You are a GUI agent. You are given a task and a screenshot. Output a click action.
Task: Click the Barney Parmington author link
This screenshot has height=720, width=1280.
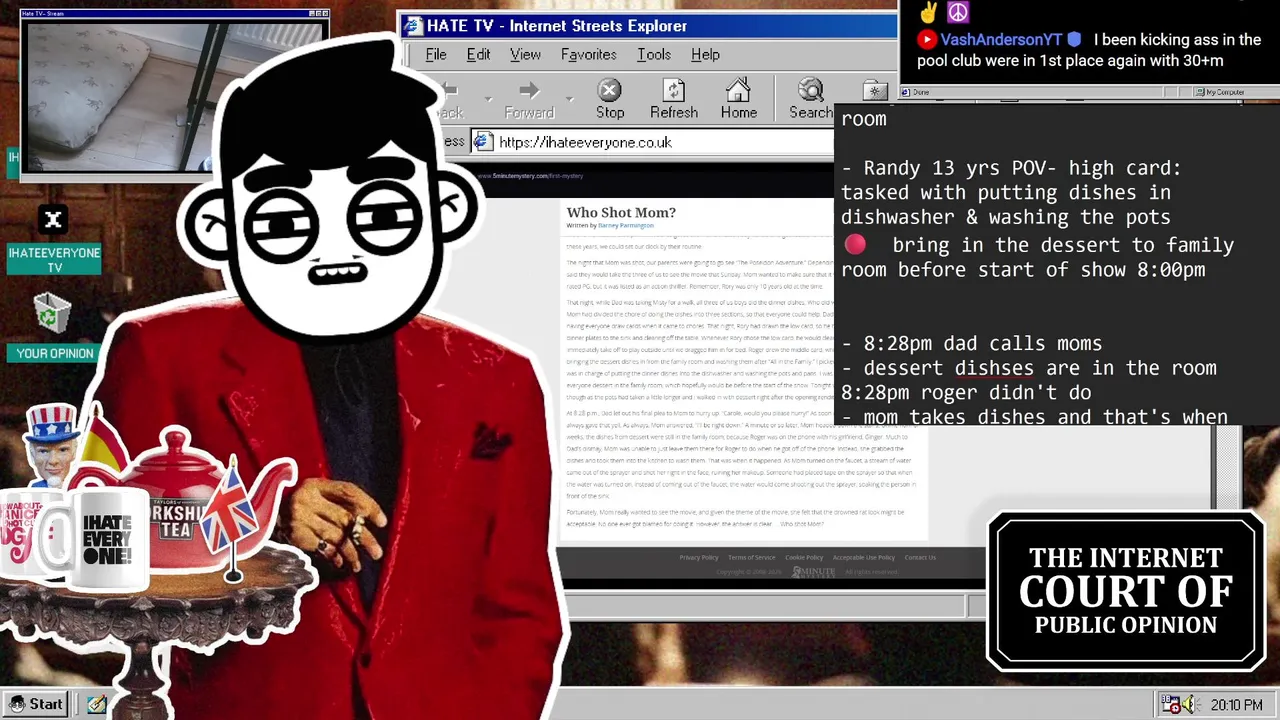(x=625, y=226)
